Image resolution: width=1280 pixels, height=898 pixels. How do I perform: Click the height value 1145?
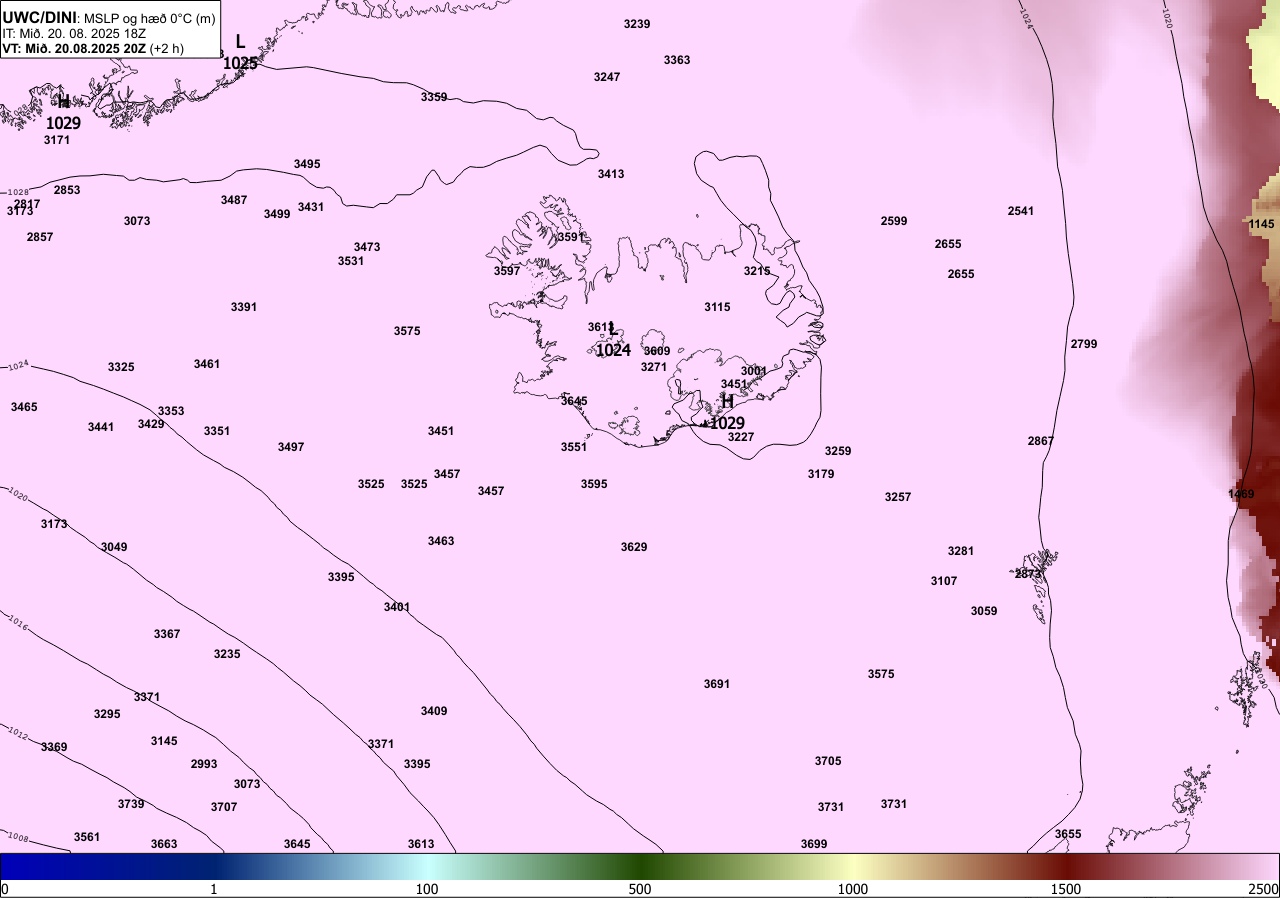tap(1262, 224)
